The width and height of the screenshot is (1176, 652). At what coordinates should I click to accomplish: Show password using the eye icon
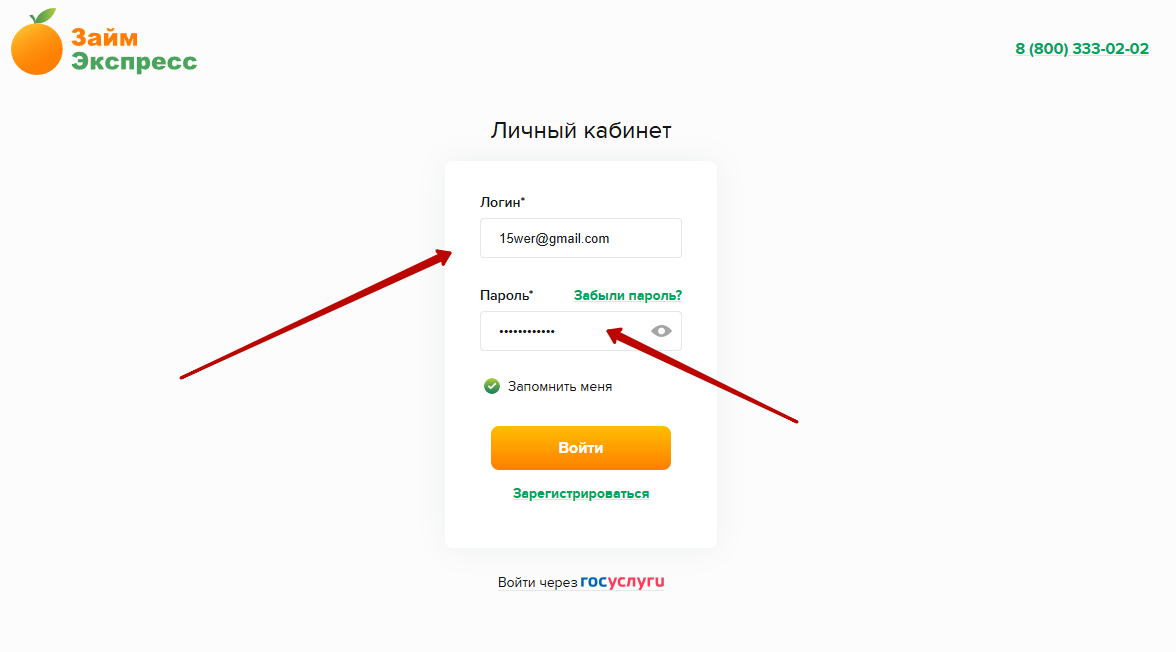click(661, 331)
